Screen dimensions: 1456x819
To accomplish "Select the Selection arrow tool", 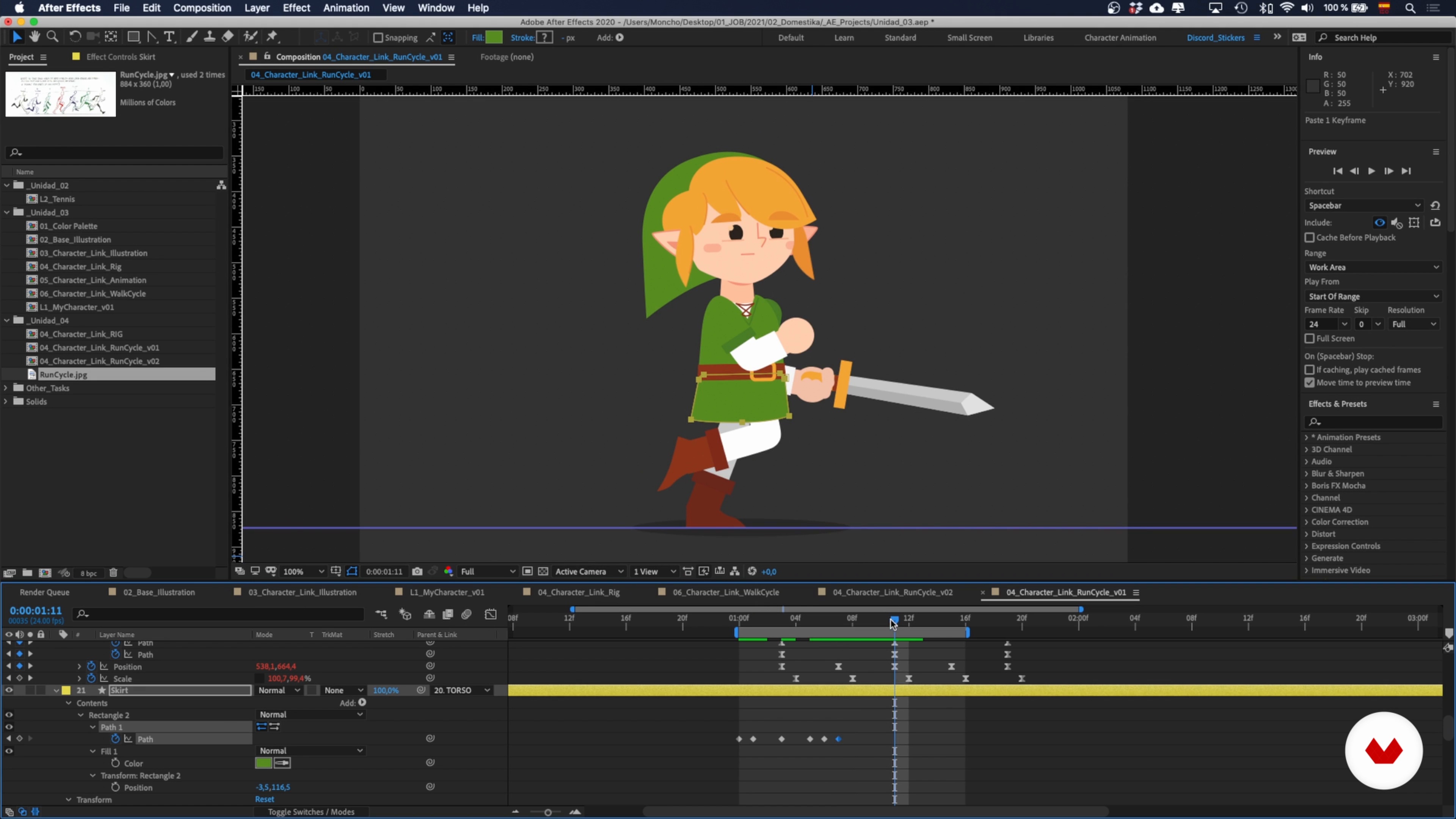I will point(17,37).
